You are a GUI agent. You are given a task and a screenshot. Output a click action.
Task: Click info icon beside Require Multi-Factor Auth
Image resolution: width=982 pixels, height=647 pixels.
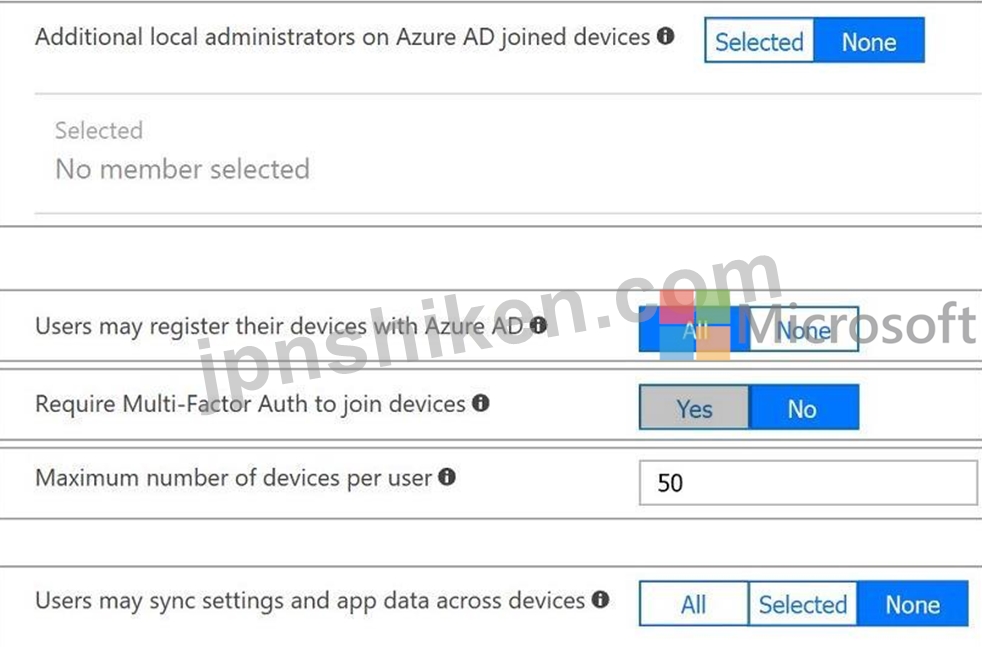480,403
